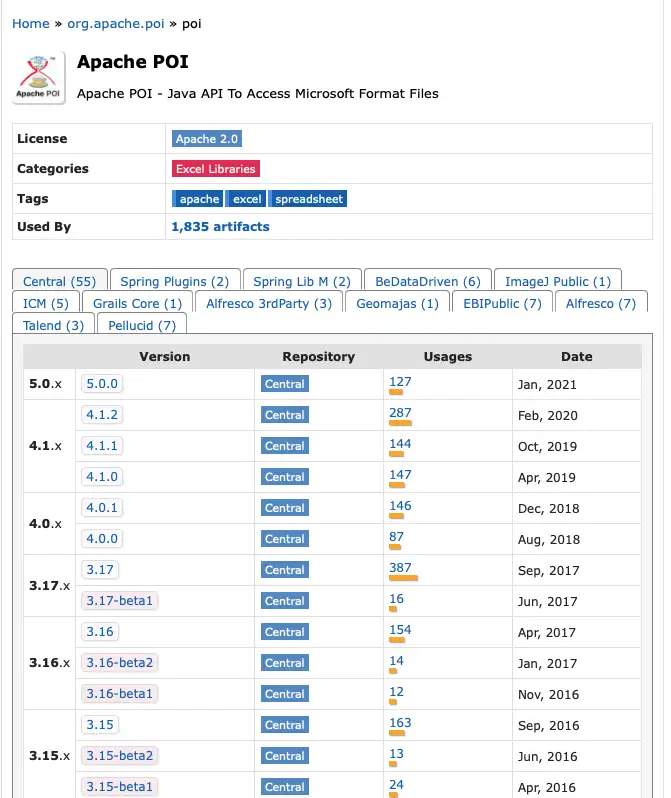This screenshot has height=798, width=671.
Task: Switch to the Pellucid (7) tab
Action: pyautogui.click(x=142, y=325)
